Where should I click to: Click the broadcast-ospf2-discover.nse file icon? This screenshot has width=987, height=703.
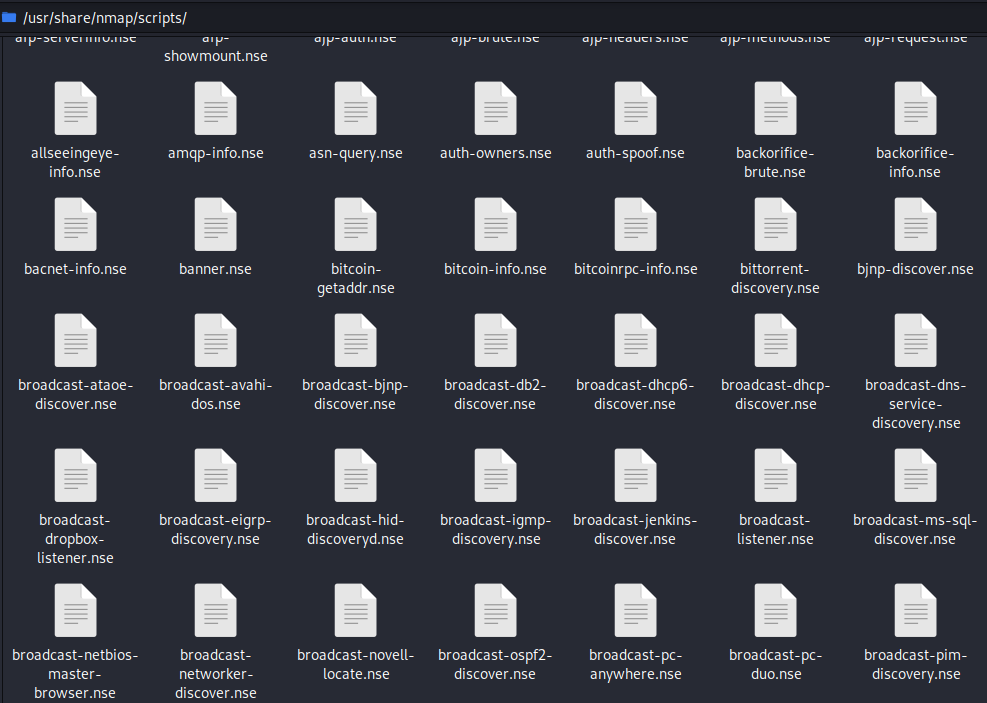(x=495, y=610)
